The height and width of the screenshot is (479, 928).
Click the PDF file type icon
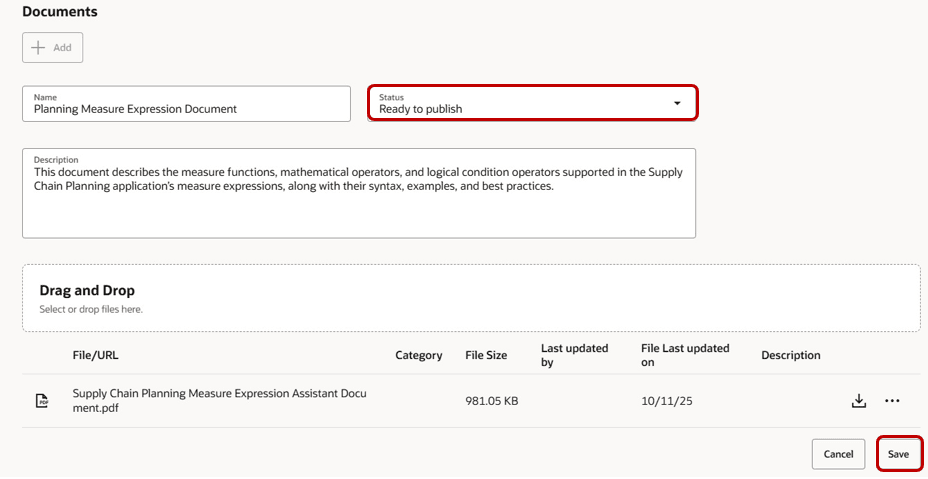pos(42,401)
